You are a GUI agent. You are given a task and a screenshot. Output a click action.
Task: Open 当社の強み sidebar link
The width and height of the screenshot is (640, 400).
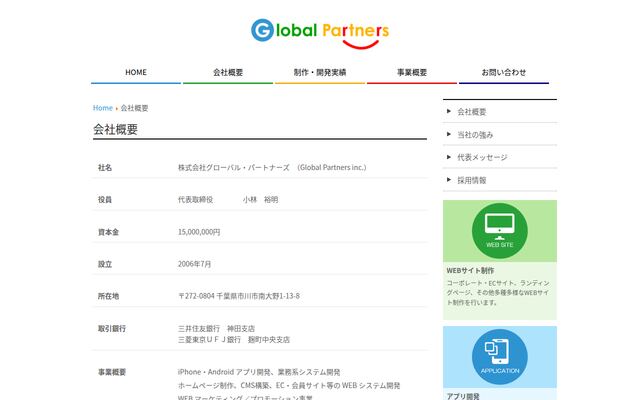pos(475,135)
